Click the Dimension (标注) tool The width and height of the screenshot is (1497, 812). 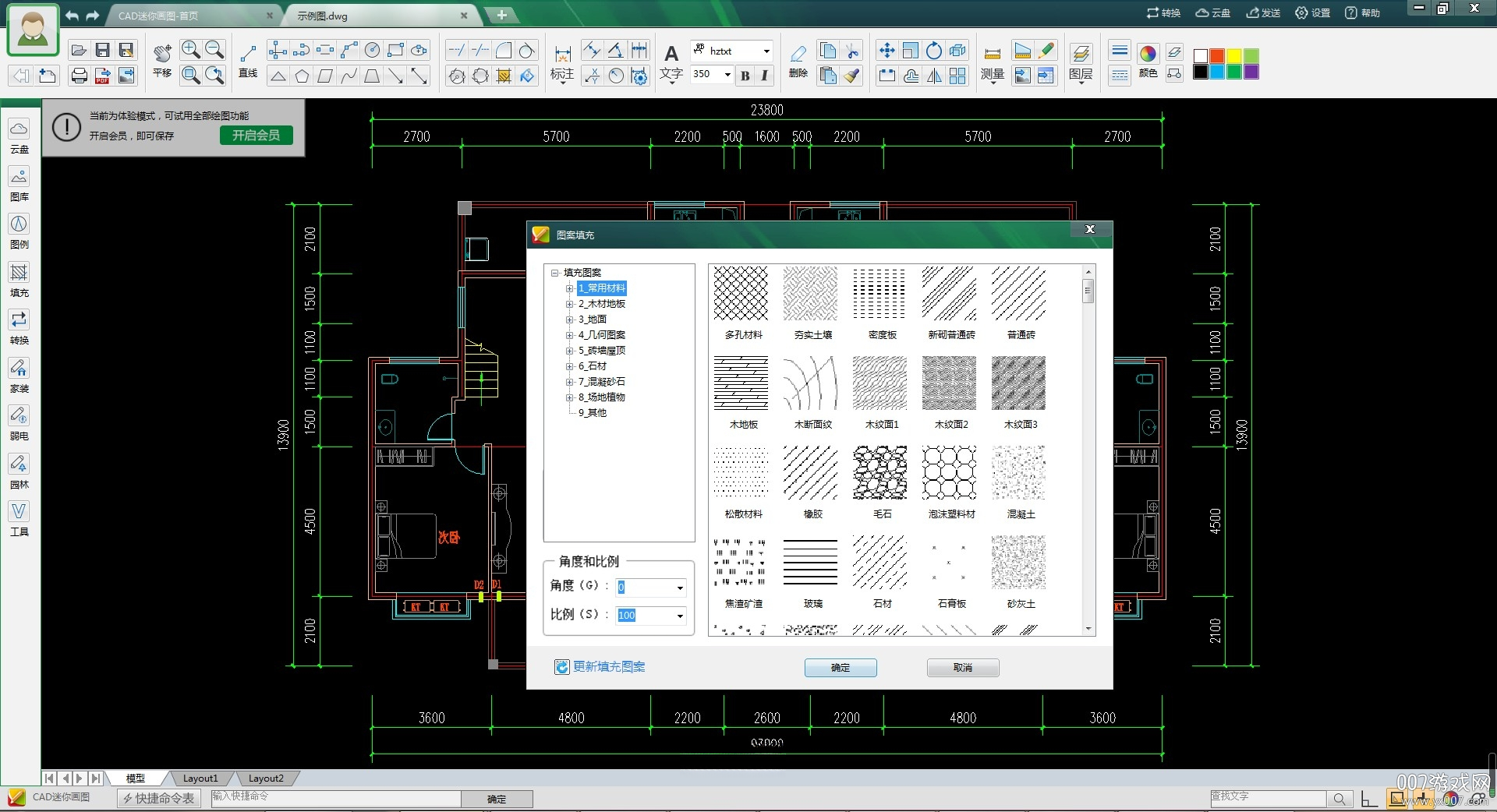click(562, 62)
